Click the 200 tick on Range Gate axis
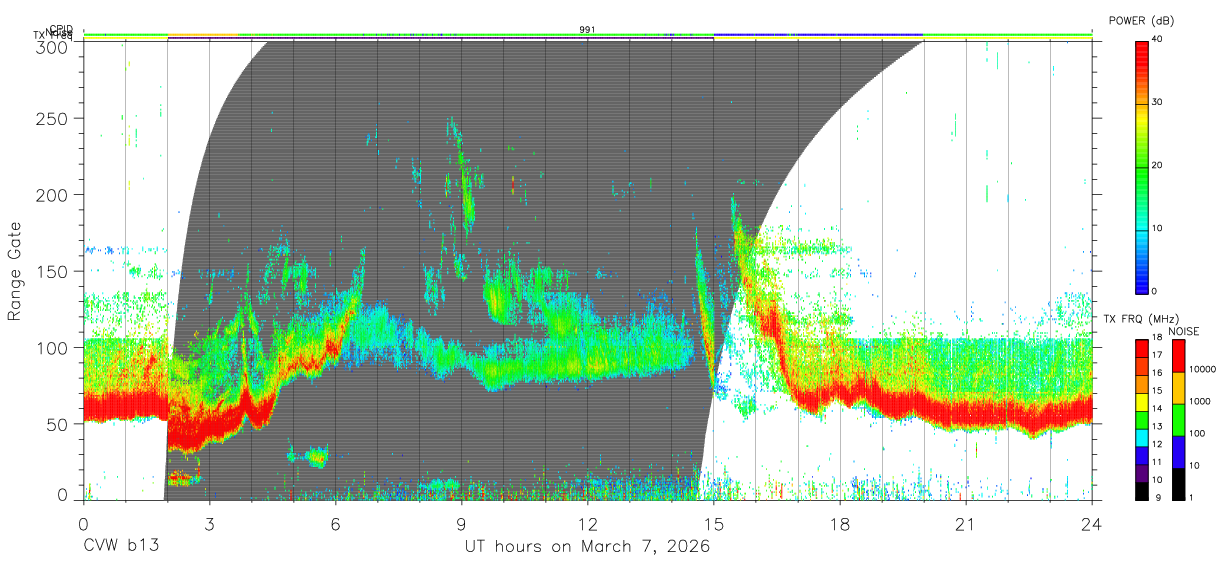 (x=54, y=194)
